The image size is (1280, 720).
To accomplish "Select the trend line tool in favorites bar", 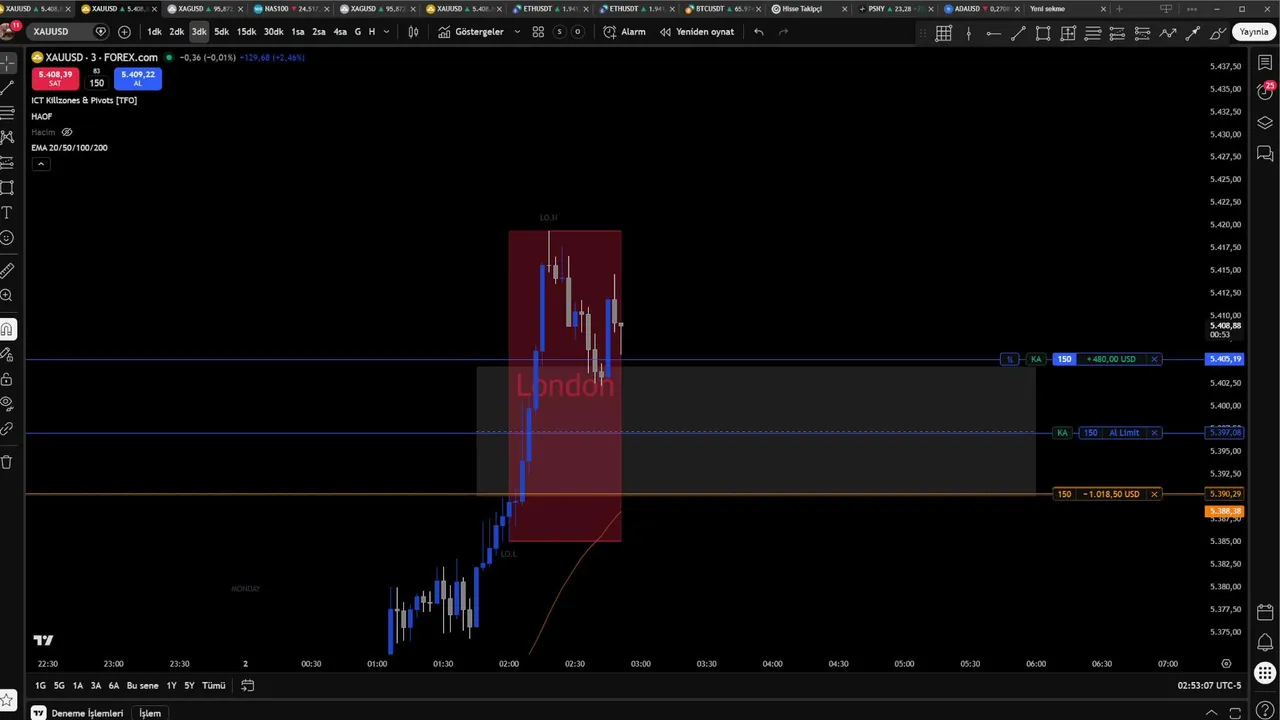I will [1018, 33].
